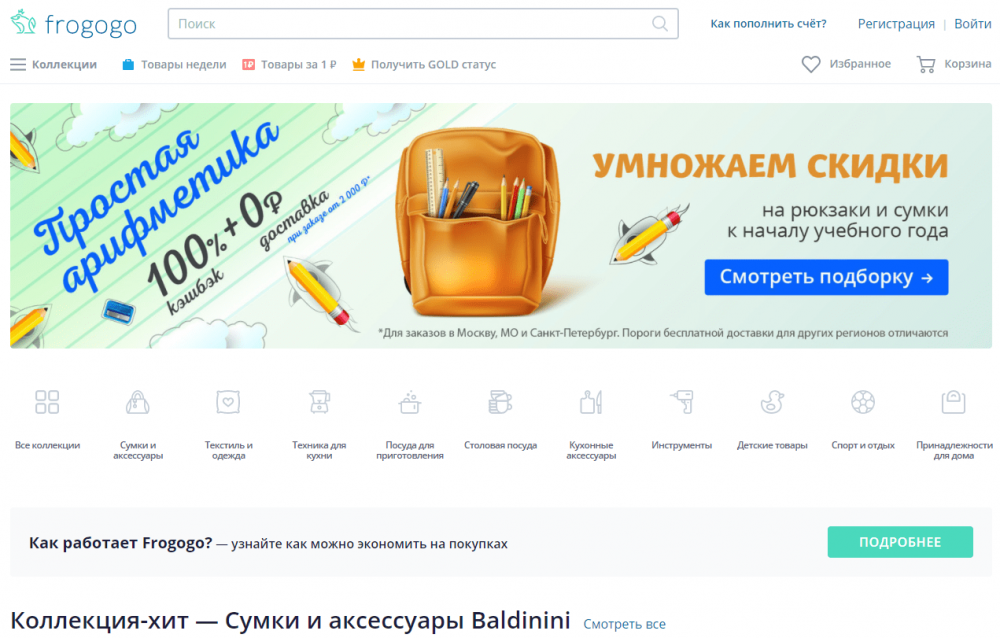Click the Регистрация link
Viewport: 1000px width, 638px height.
coord(895,24)
